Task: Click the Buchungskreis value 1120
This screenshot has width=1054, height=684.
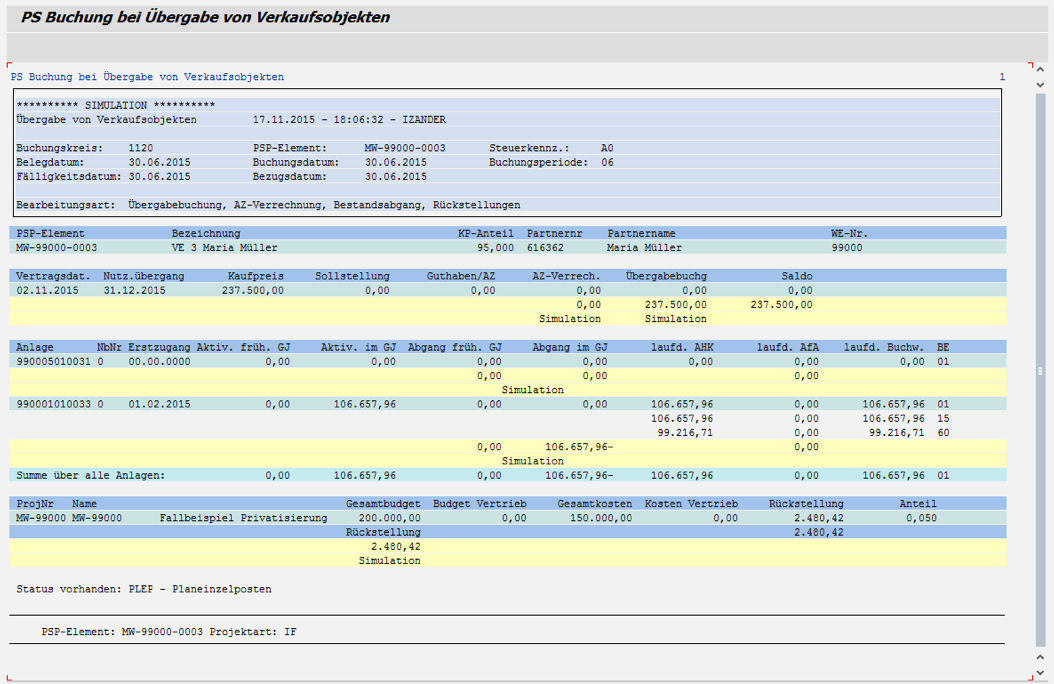Action: coord(141,148)
